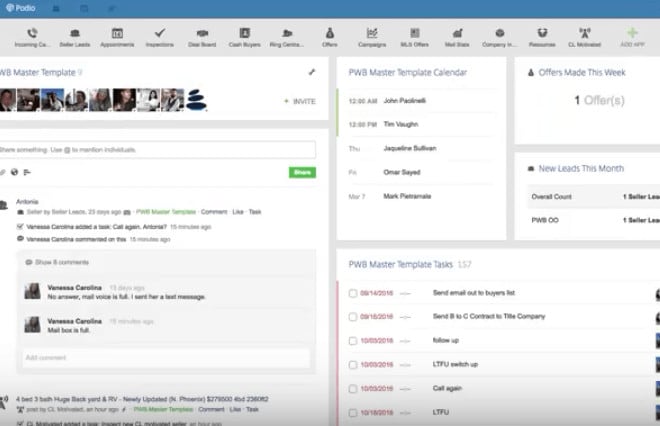This screenshot has height=426, width=660.
Task: Click Like on Antonia post
Action: pyautogui.click(x=238, y=212)
